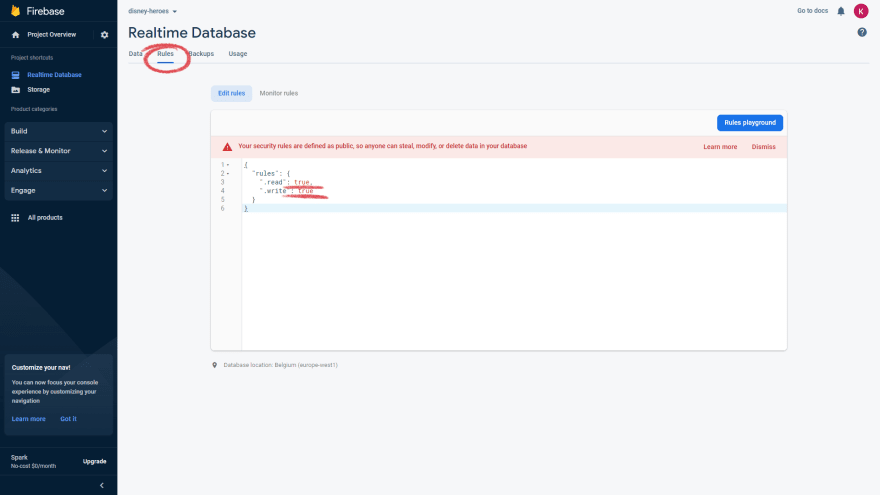Select the Monitor rules tab

tap(278, 93)
